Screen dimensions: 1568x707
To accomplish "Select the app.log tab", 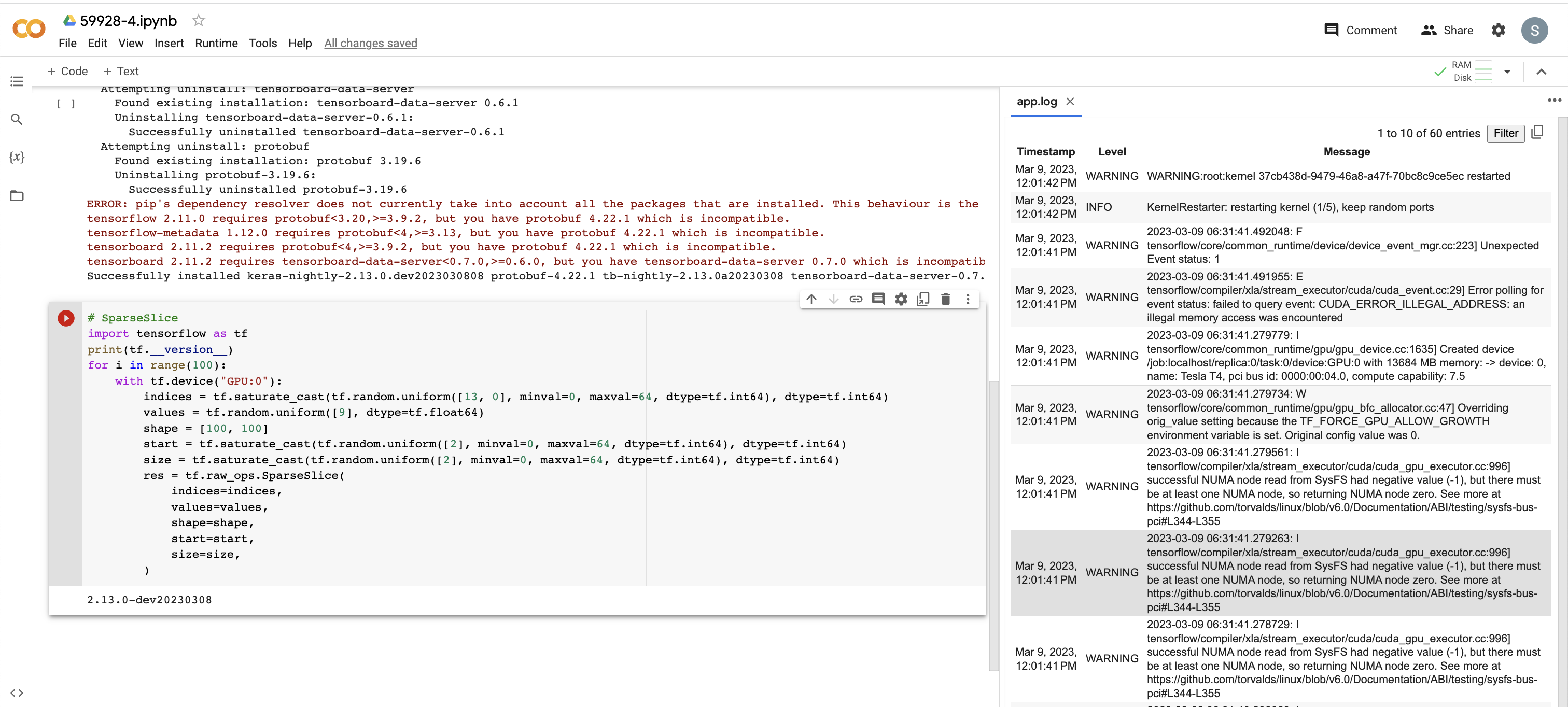I will coord(1036,102).
